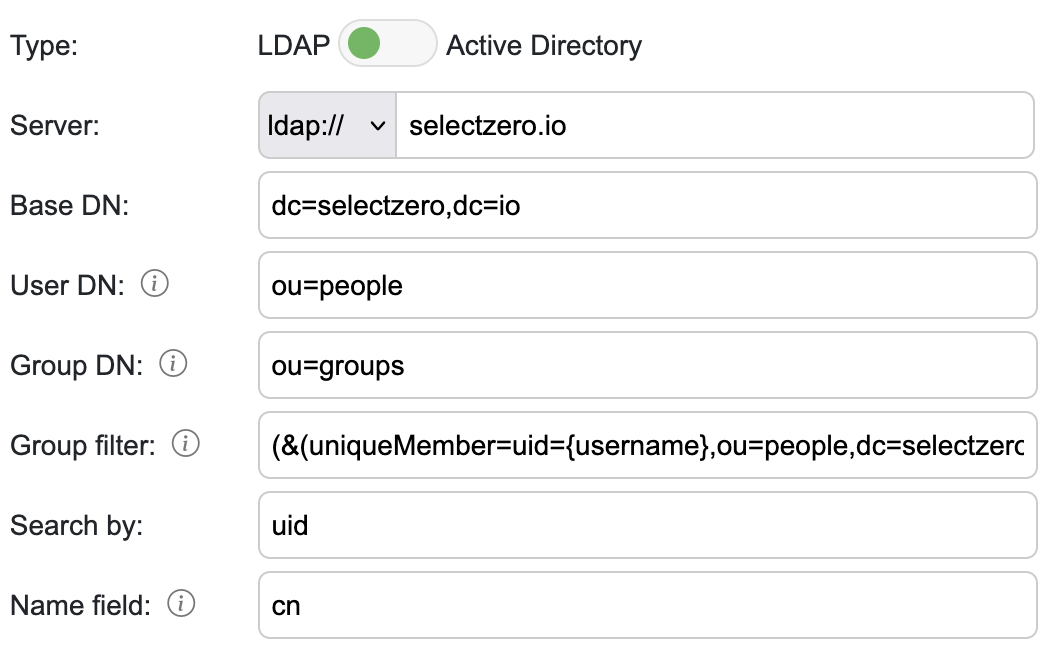Click the User DN field with ou=people

pos(646,286)
